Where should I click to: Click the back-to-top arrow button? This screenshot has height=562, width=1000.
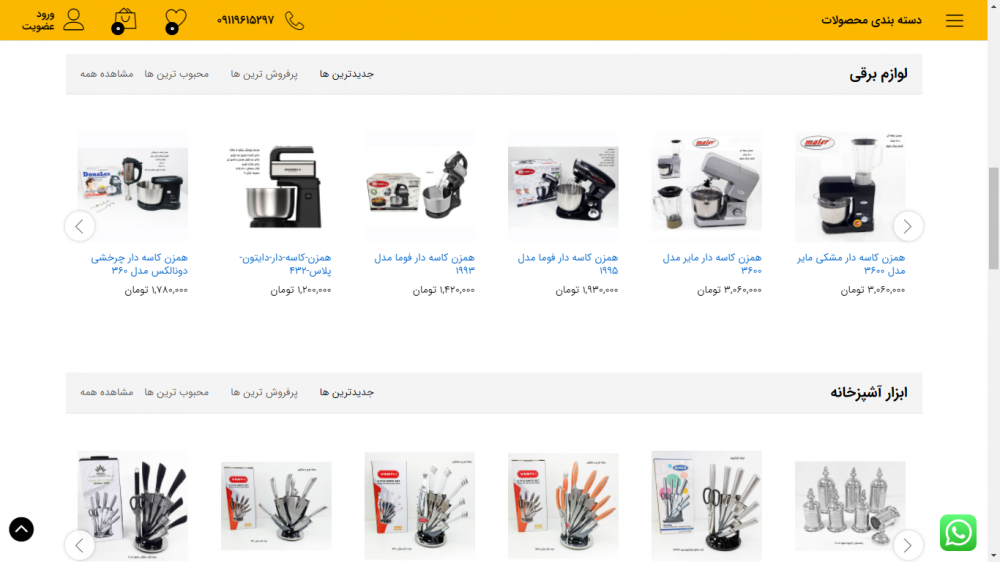click(21, 529)
